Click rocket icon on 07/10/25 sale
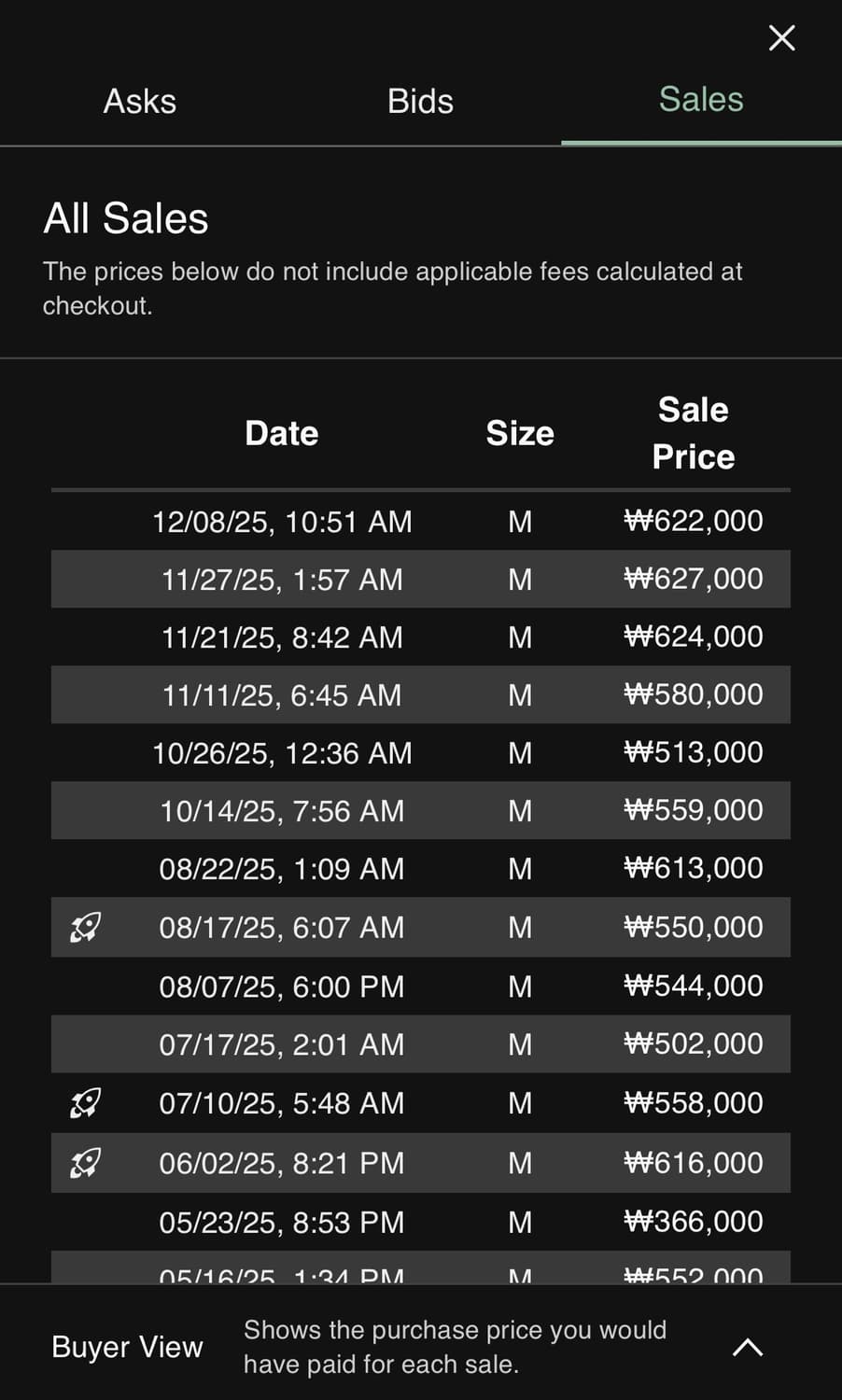Viewport: 842px width, 1400px height. [85, 1103]
